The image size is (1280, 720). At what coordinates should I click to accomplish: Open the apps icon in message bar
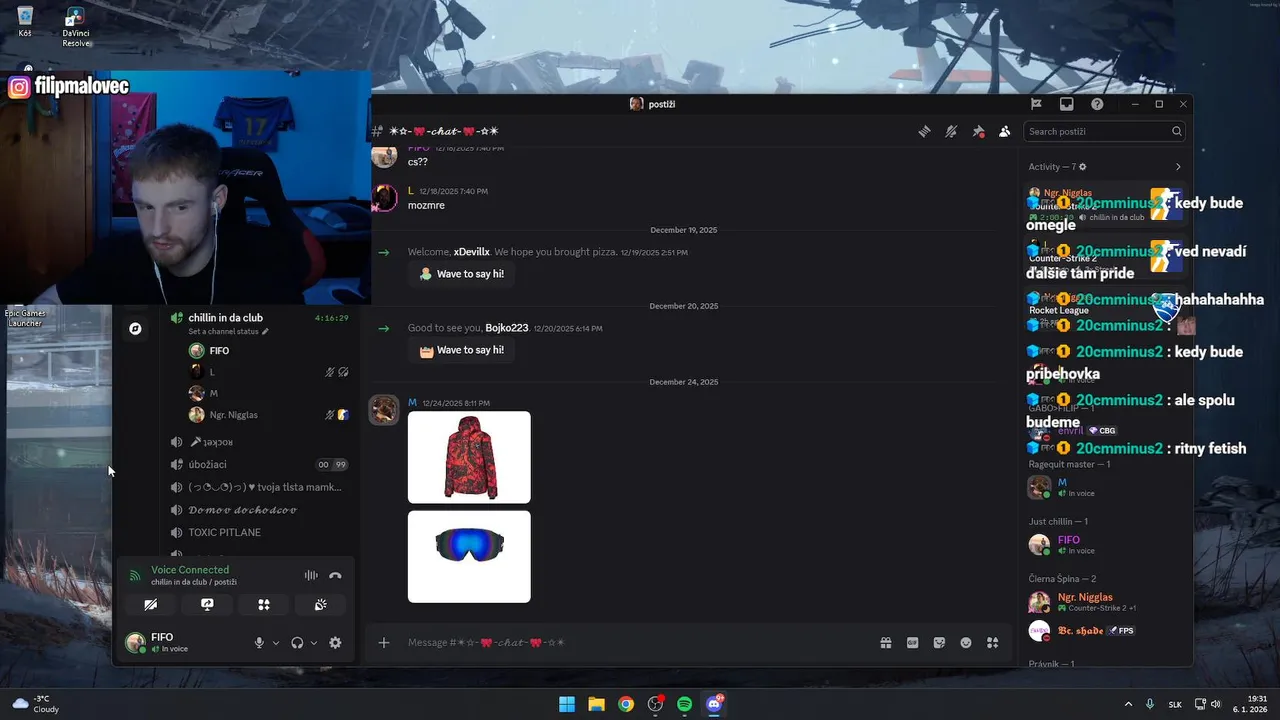coord(992,643)
